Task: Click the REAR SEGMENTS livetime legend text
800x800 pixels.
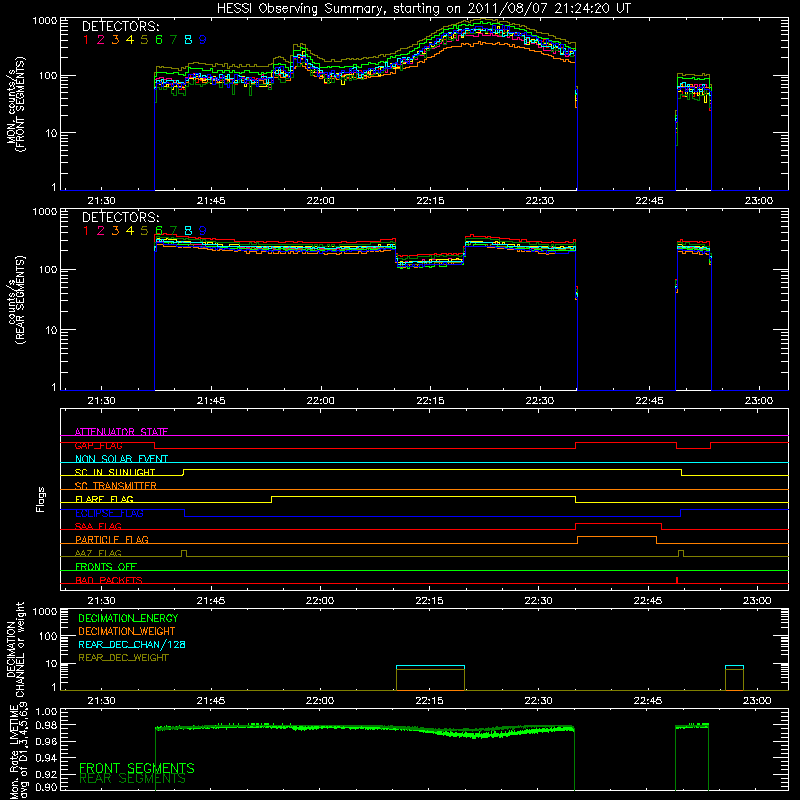Action: click(x=133, y=779)
